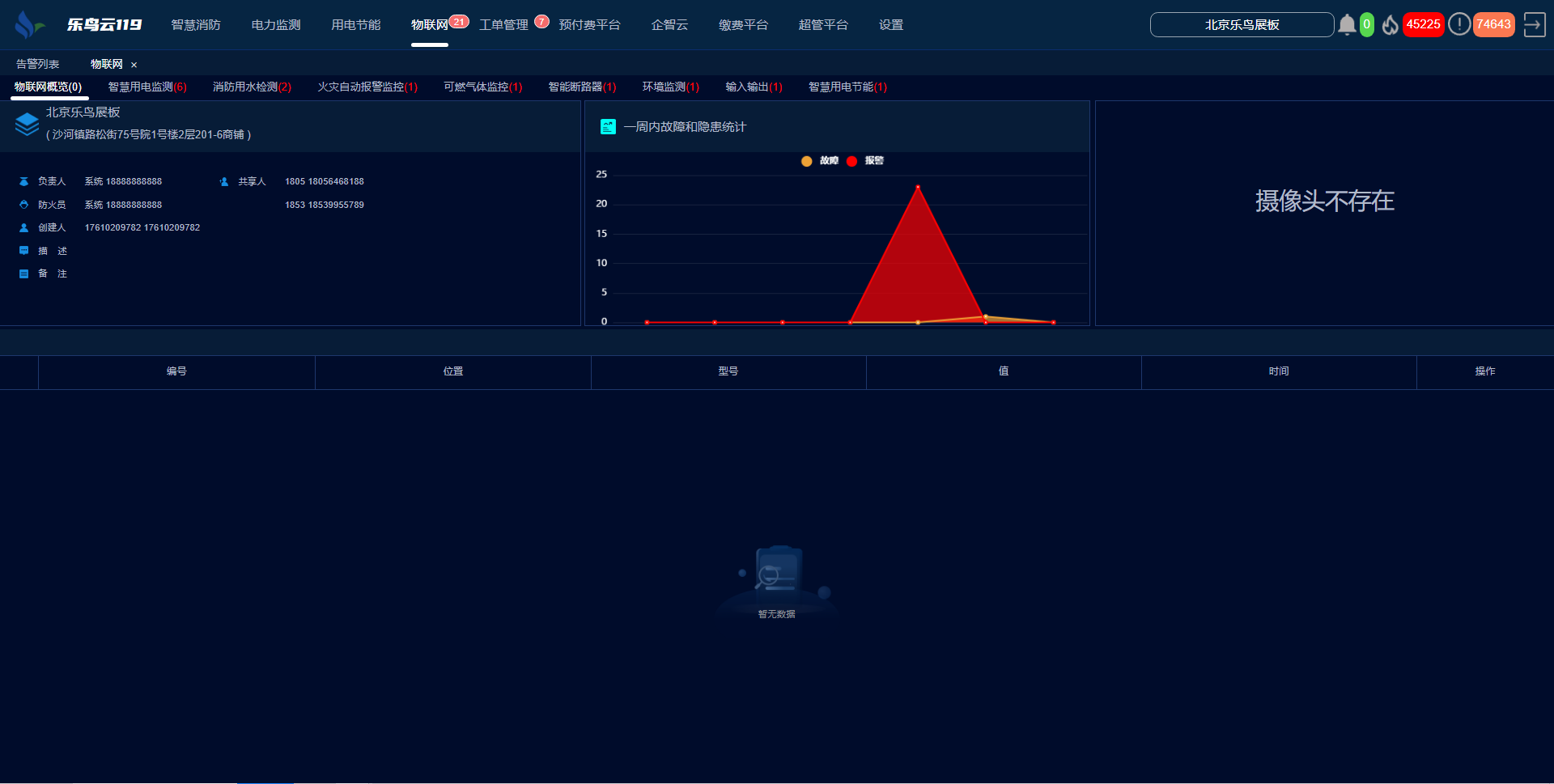Viewport: 1554px width, 784px height.
Task: Close the 物联网 page tab
Action: [x=134, y=65]
